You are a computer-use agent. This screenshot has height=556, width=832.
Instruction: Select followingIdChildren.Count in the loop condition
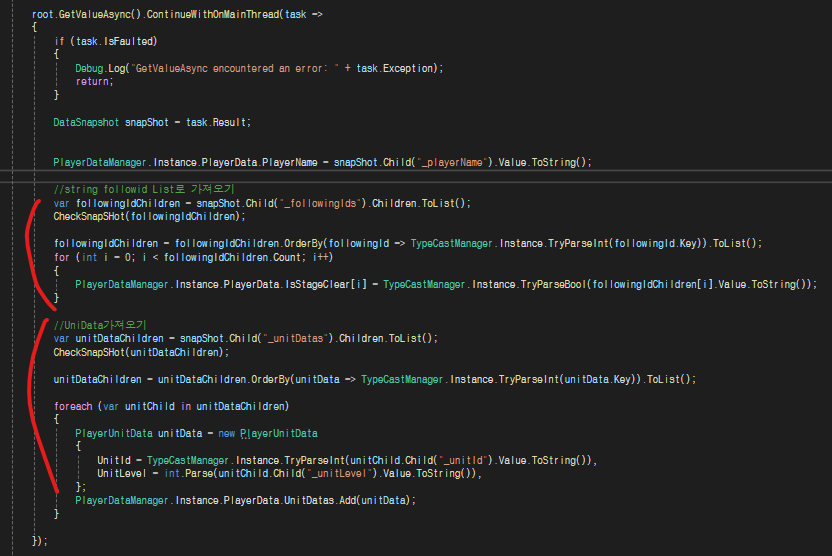[232, 257]
